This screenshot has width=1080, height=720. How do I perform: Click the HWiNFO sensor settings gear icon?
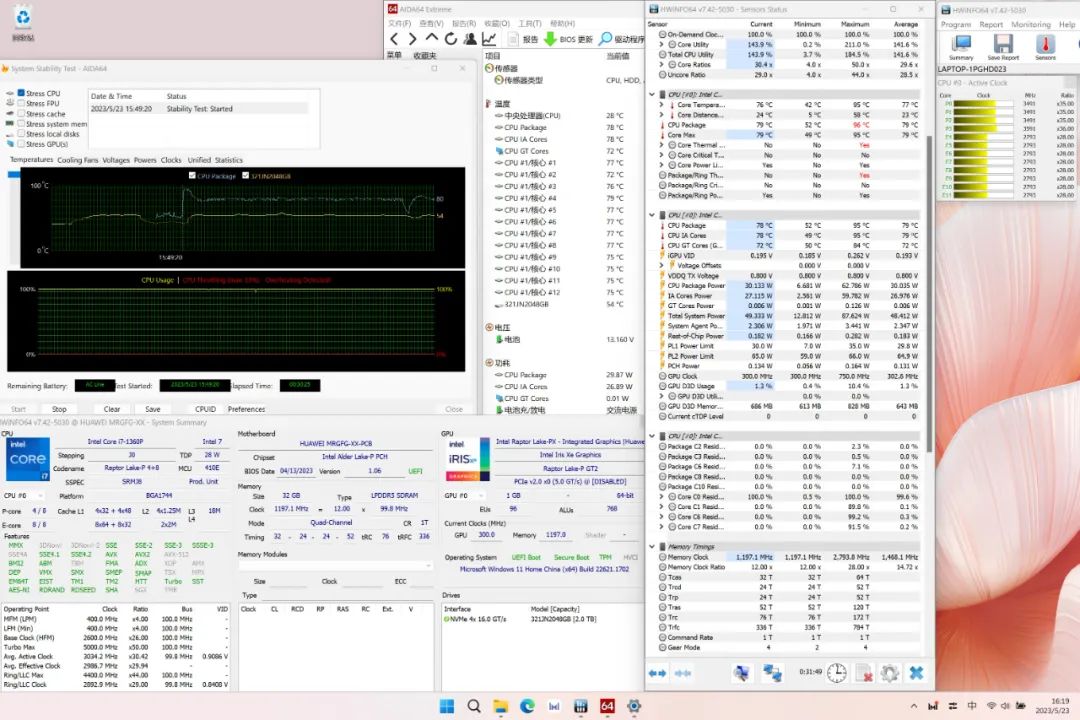889,673
